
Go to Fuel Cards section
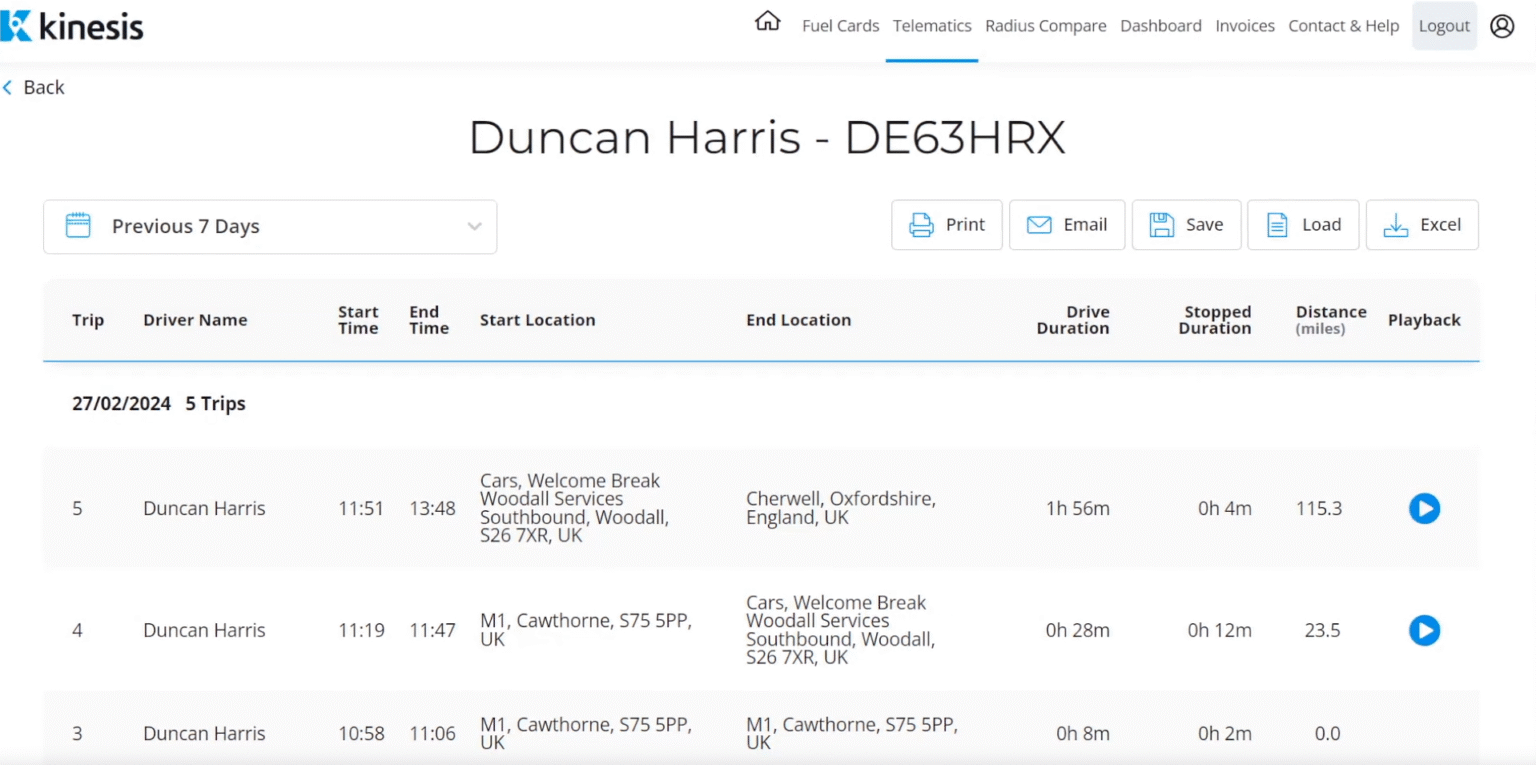click(840, 25)
